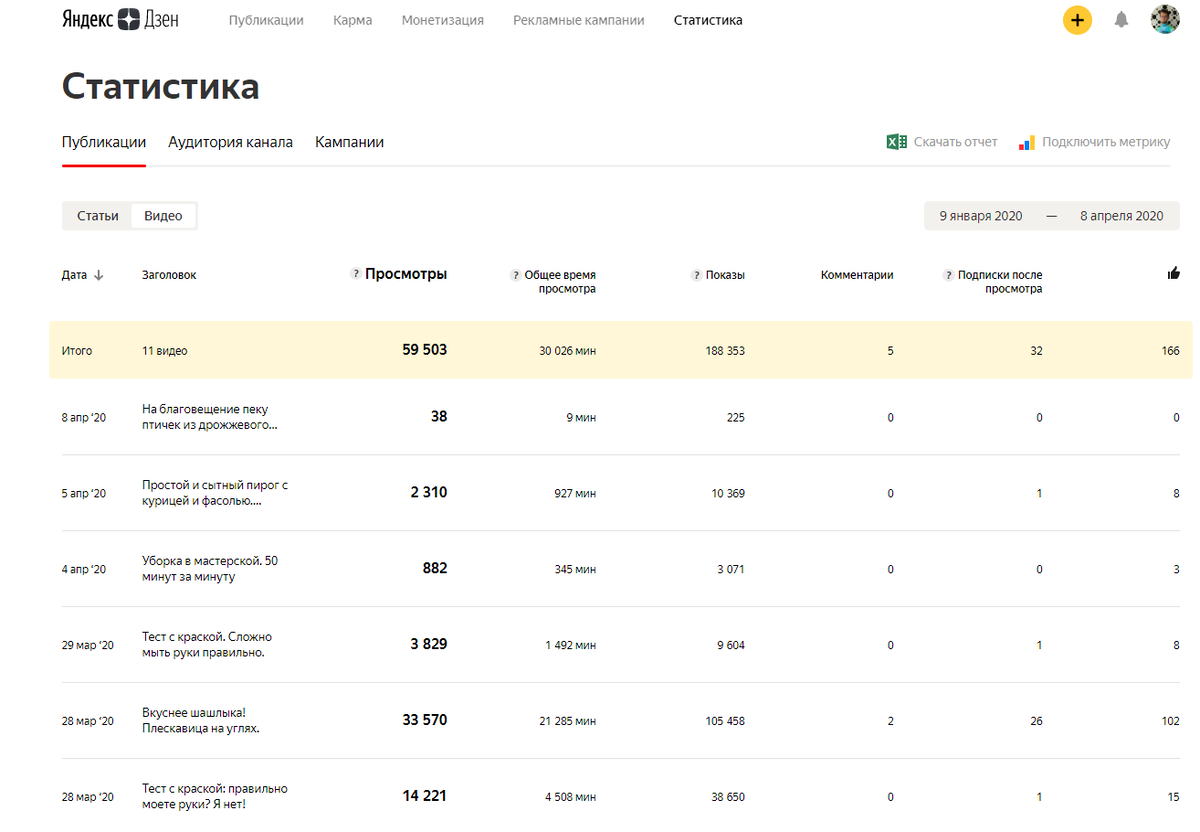Screen dimensions: 1200x832
Task: Click the thumbs-up column icon
Action: pos(1173,272)
